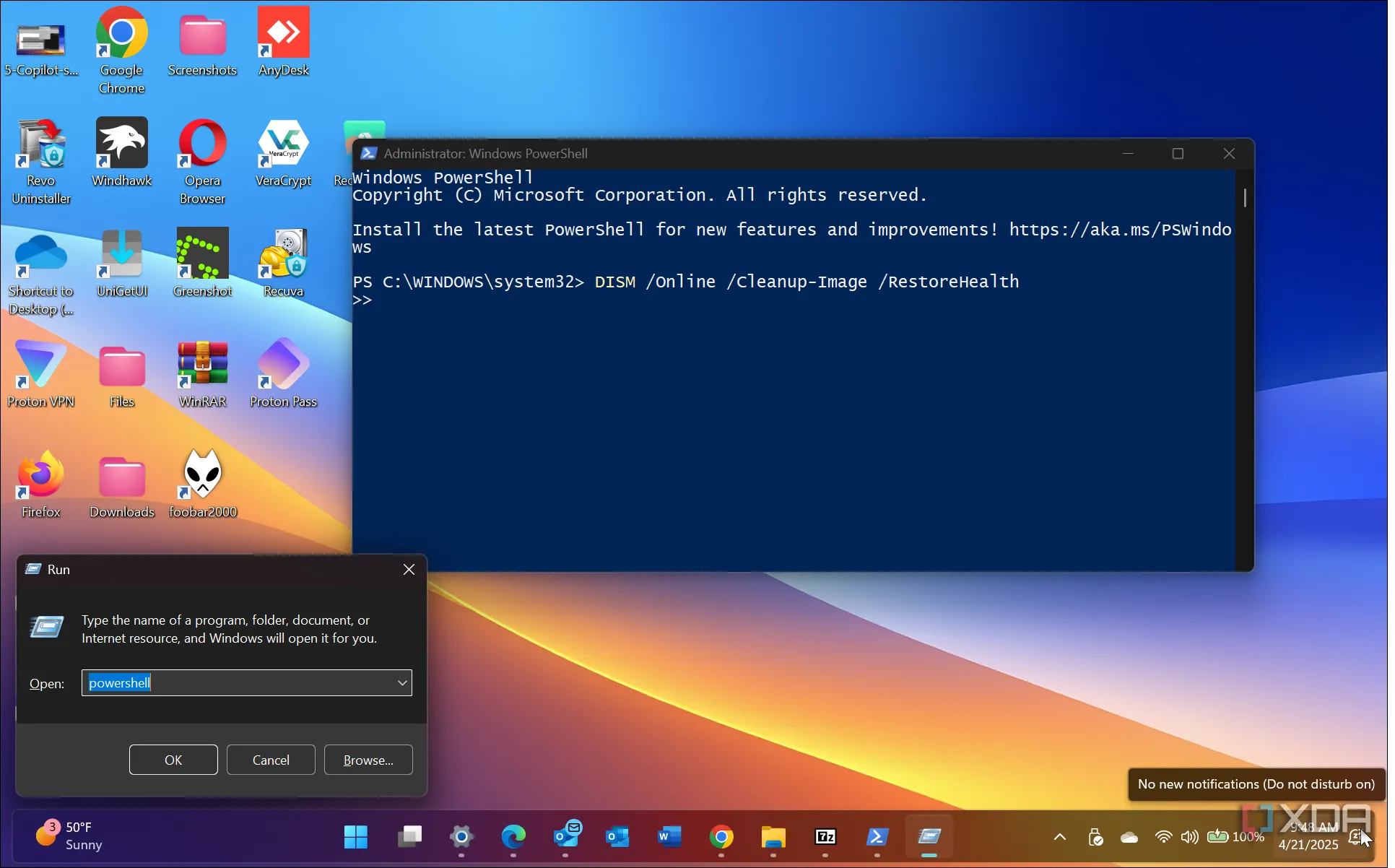Minimize the PowerShell window
This screenshot has height=868, width=1395.
[1128, 153]
